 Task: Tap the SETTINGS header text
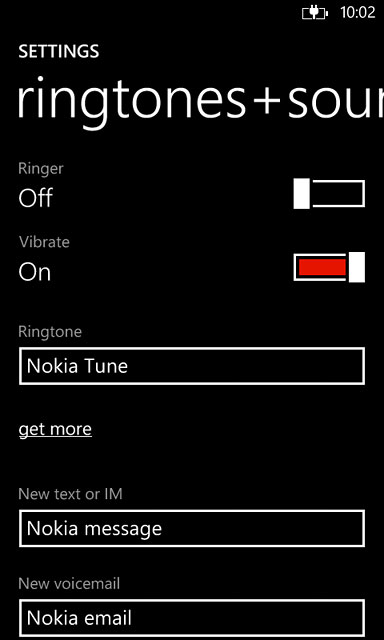(59, 52)
